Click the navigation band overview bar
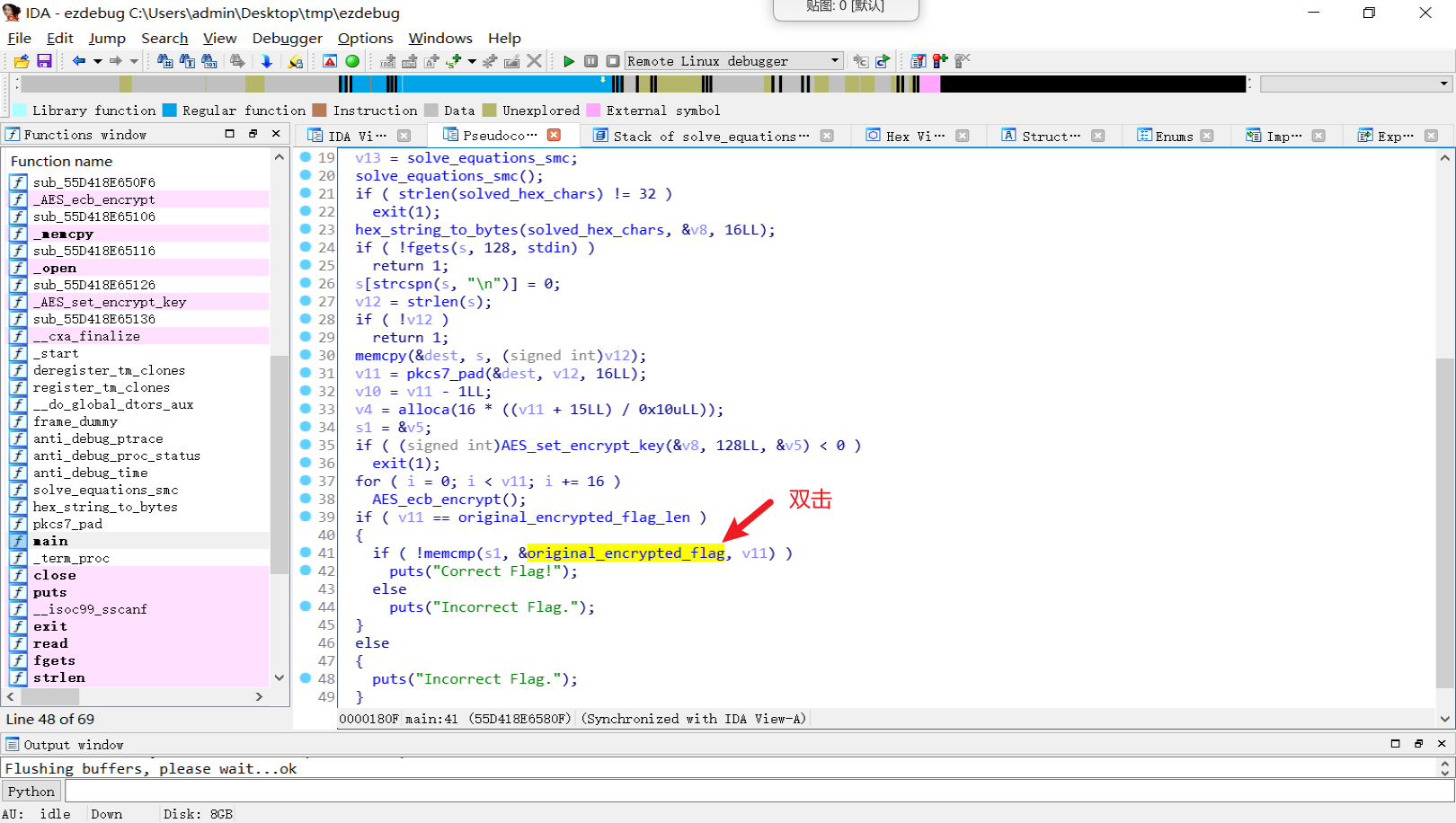 (x=634, y=84)
